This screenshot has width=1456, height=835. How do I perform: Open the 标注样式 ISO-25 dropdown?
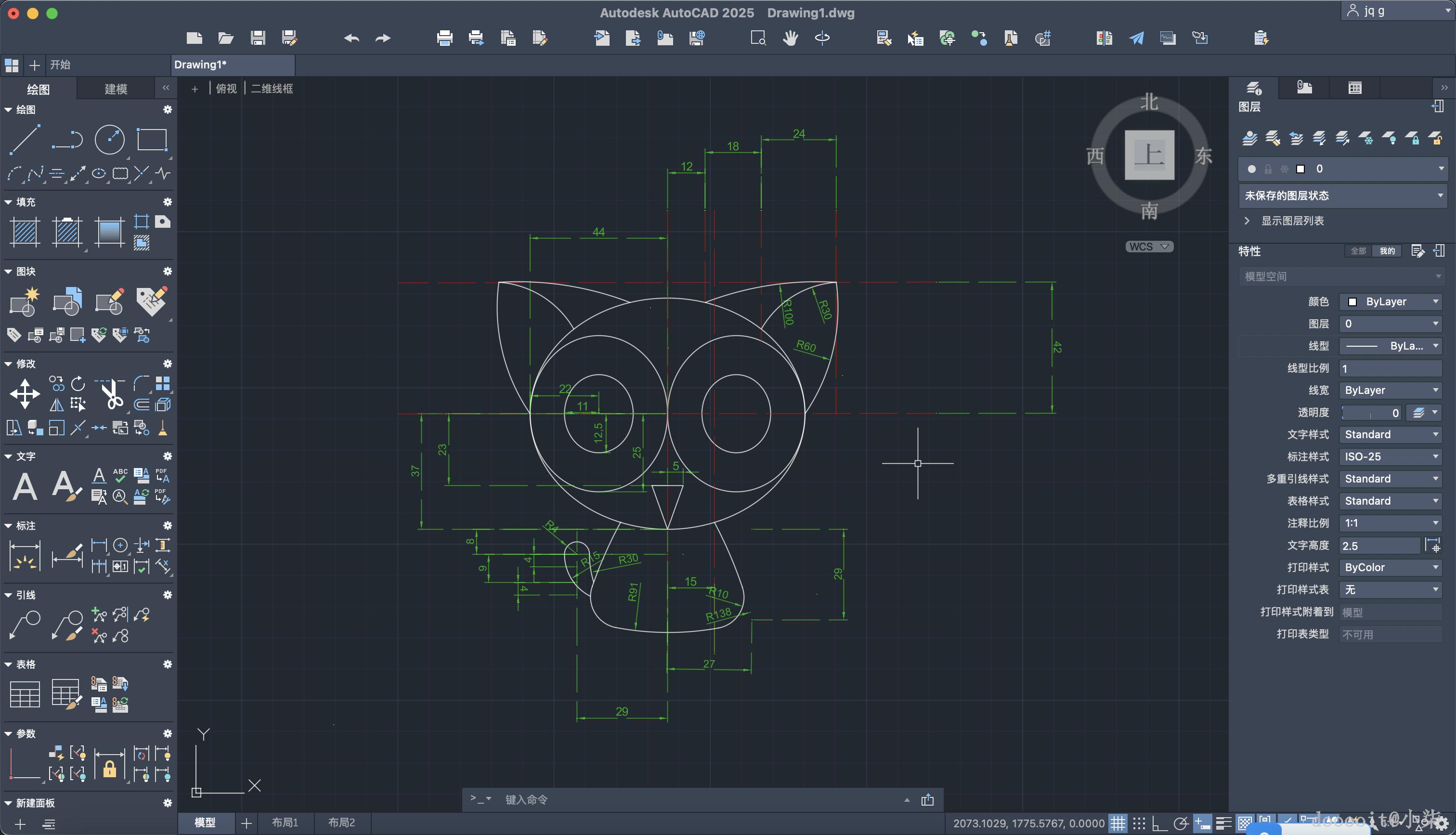click(1390, 457)
